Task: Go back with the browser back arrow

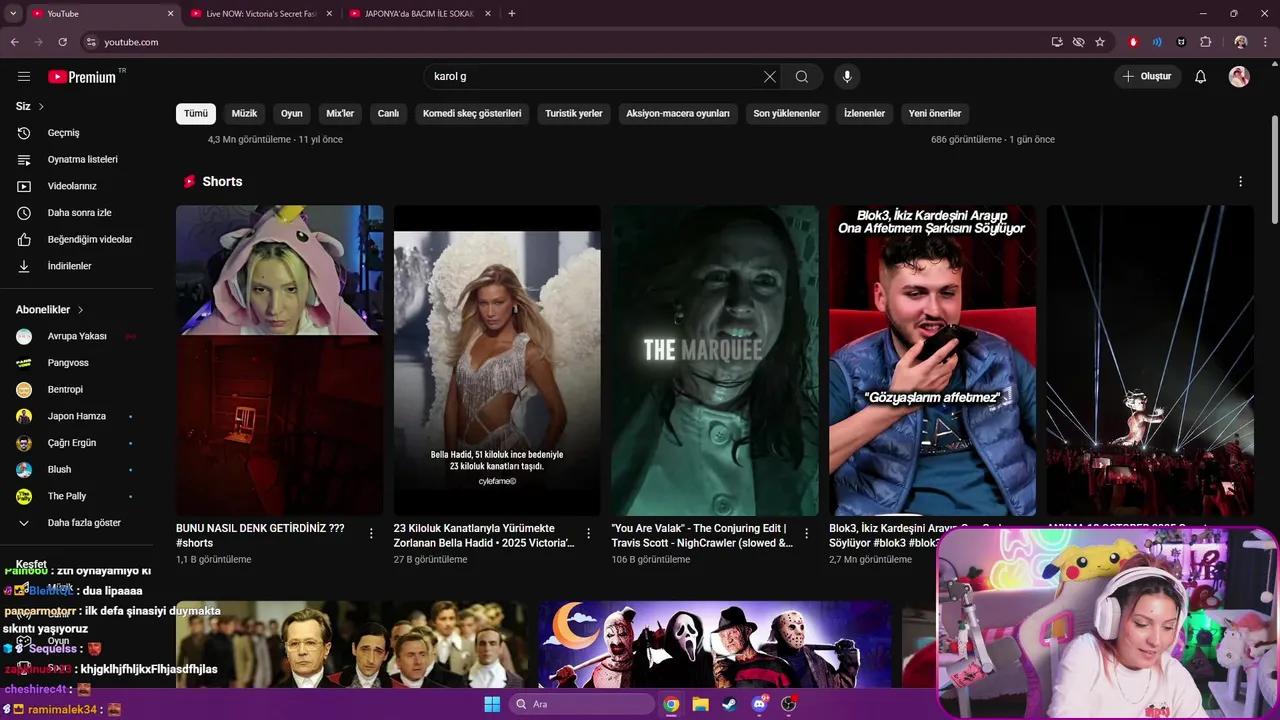Action: (14, 42)
